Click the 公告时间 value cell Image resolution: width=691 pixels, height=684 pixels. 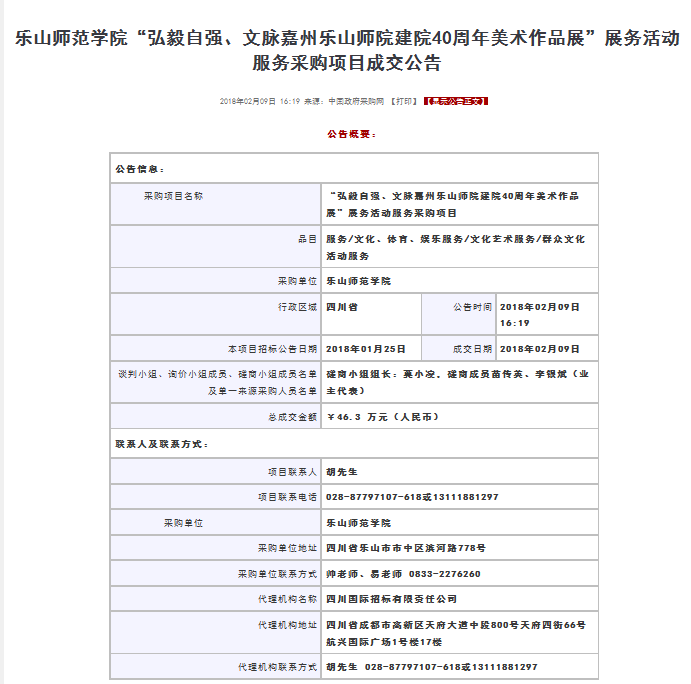(539, 314)
